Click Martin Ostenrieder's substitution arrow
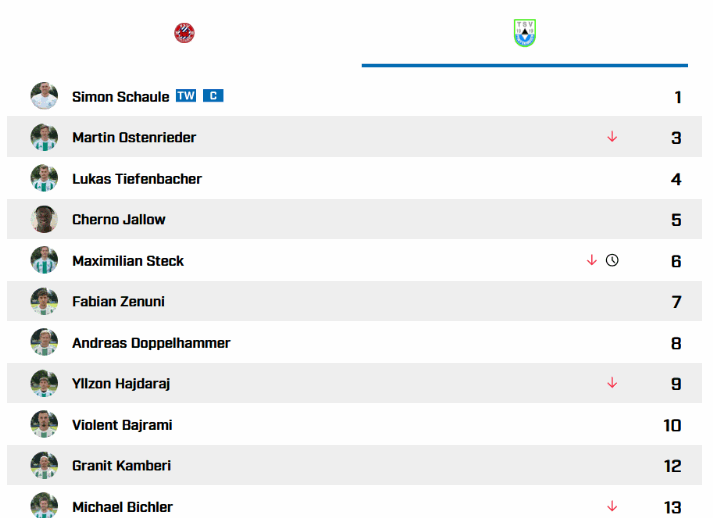 pos(612,137)
